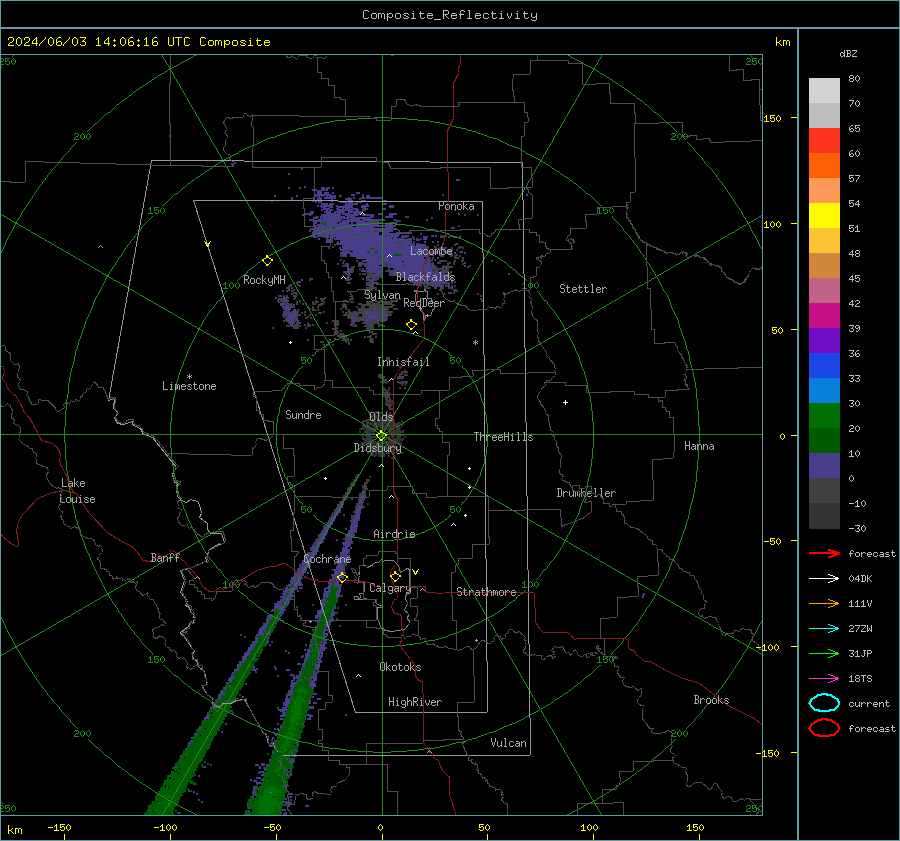Image resolution: width=900 pixels, height=841 pixels.
Task: Click the Lacombe city label
Action: [431, 251]
